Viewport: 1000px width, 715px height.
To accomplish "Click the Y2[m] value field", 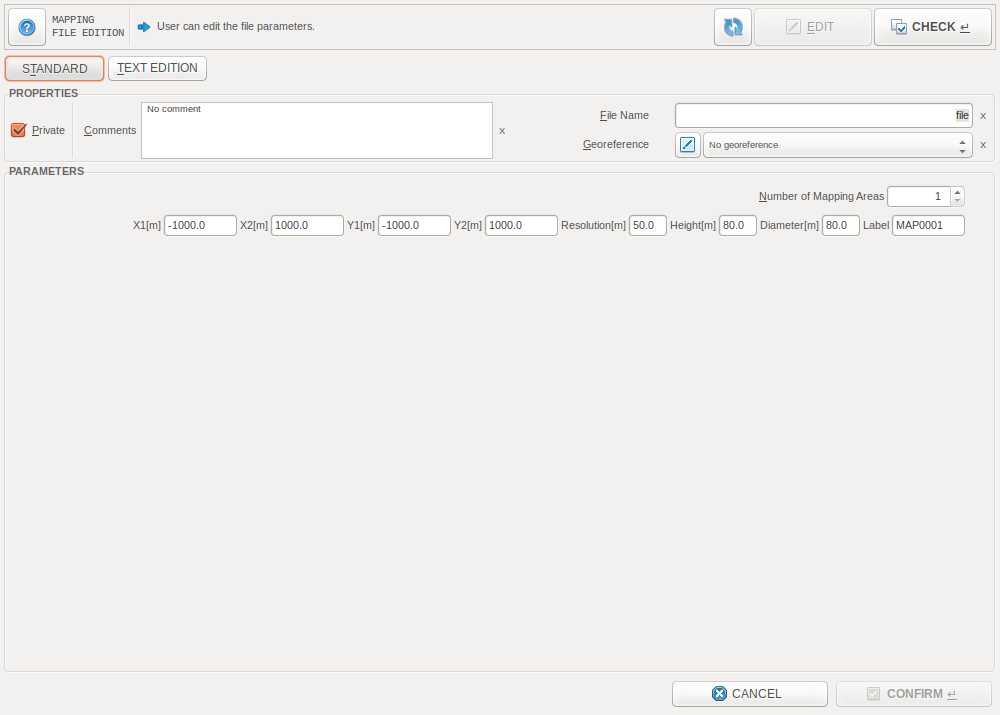I will pos(521,225).
